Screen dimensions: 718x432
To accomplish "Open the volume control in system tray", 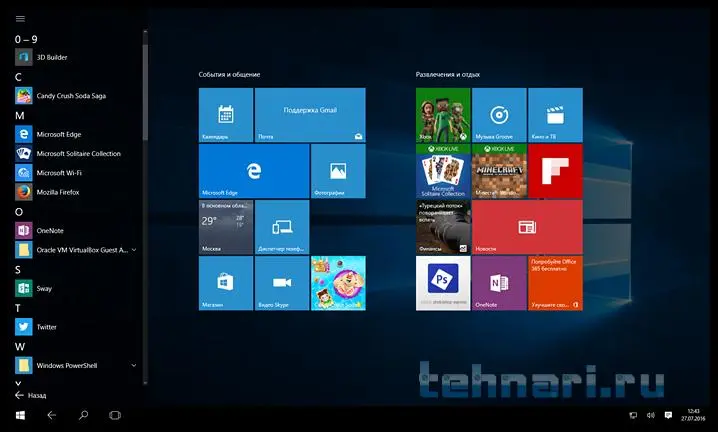I will click(x=651, y=415).
